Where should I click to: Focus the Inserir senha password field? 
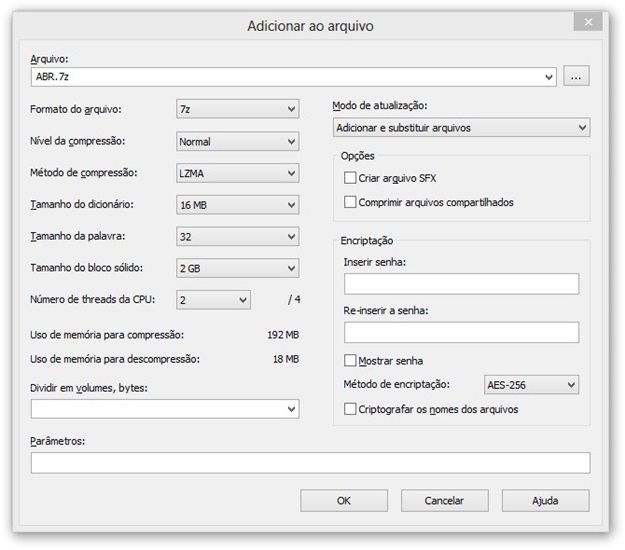(461, 284)
